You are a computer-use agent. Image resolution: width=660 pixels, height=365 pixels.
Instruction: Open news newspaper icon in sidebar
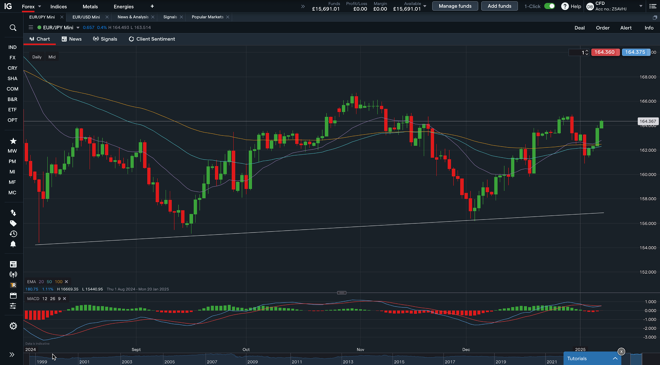tap(13, 264)
